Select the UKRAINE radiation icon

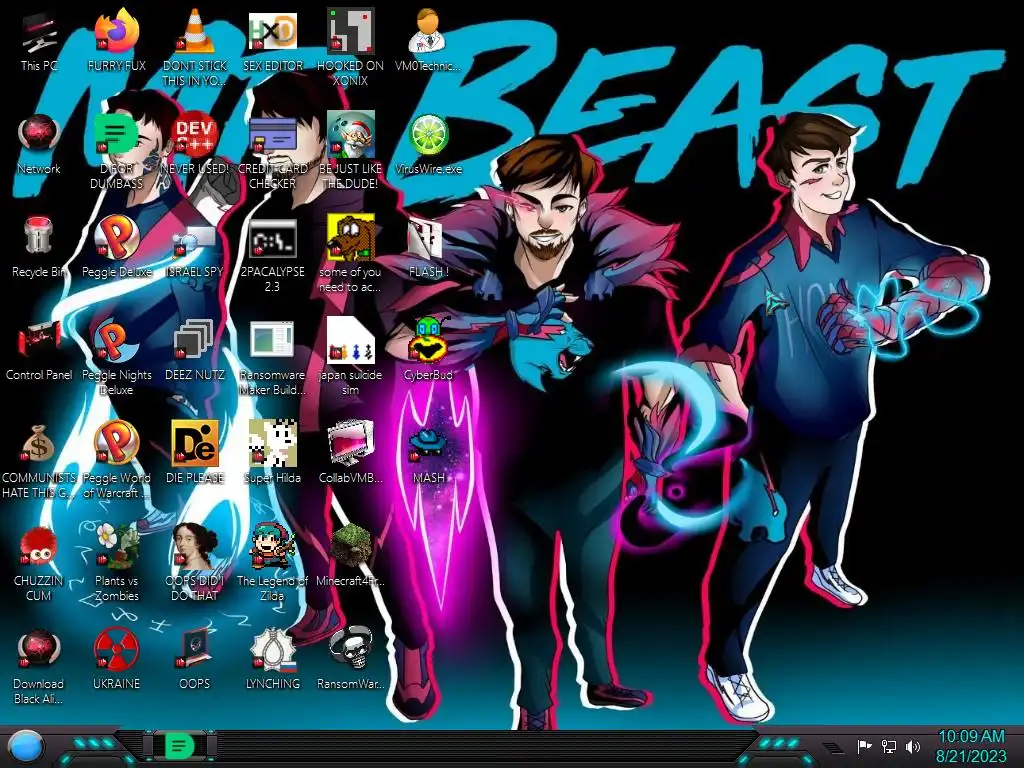[117, 649]
